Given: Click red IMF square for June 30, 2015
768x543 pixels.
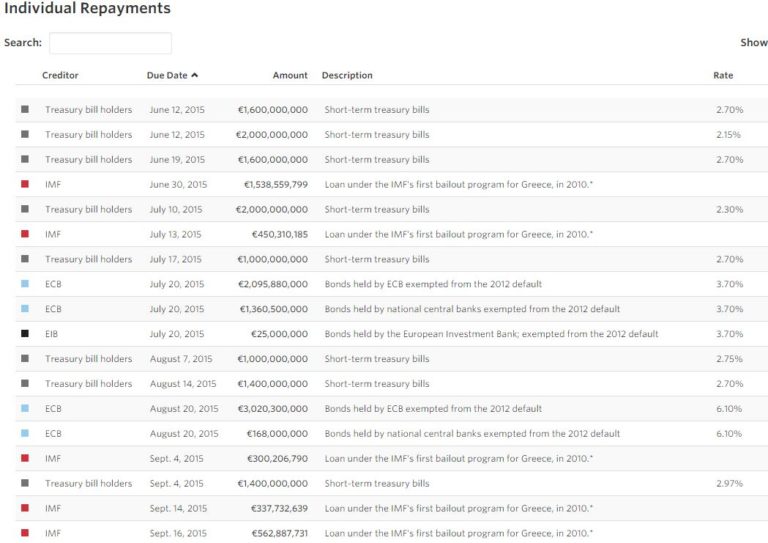Looking at the screenshot, I should (x=25, y=184).
